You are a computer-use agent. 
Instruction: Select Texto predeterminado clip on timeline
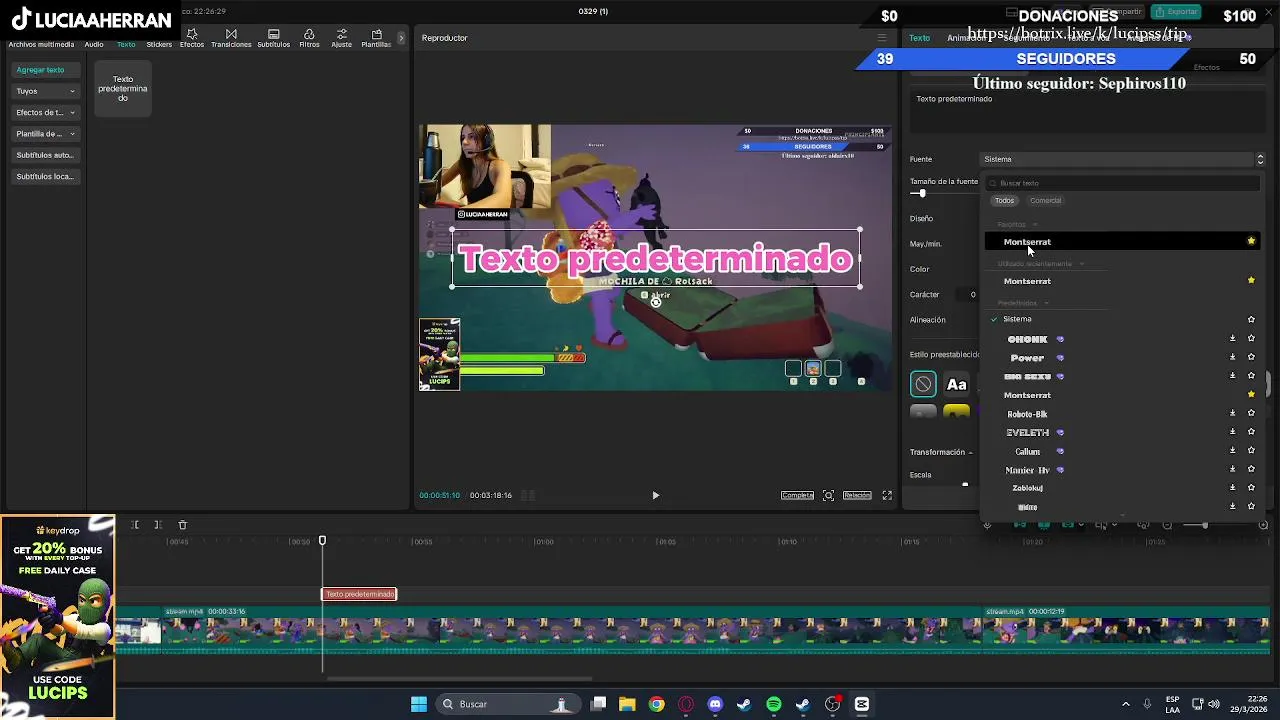click(359, 594)
